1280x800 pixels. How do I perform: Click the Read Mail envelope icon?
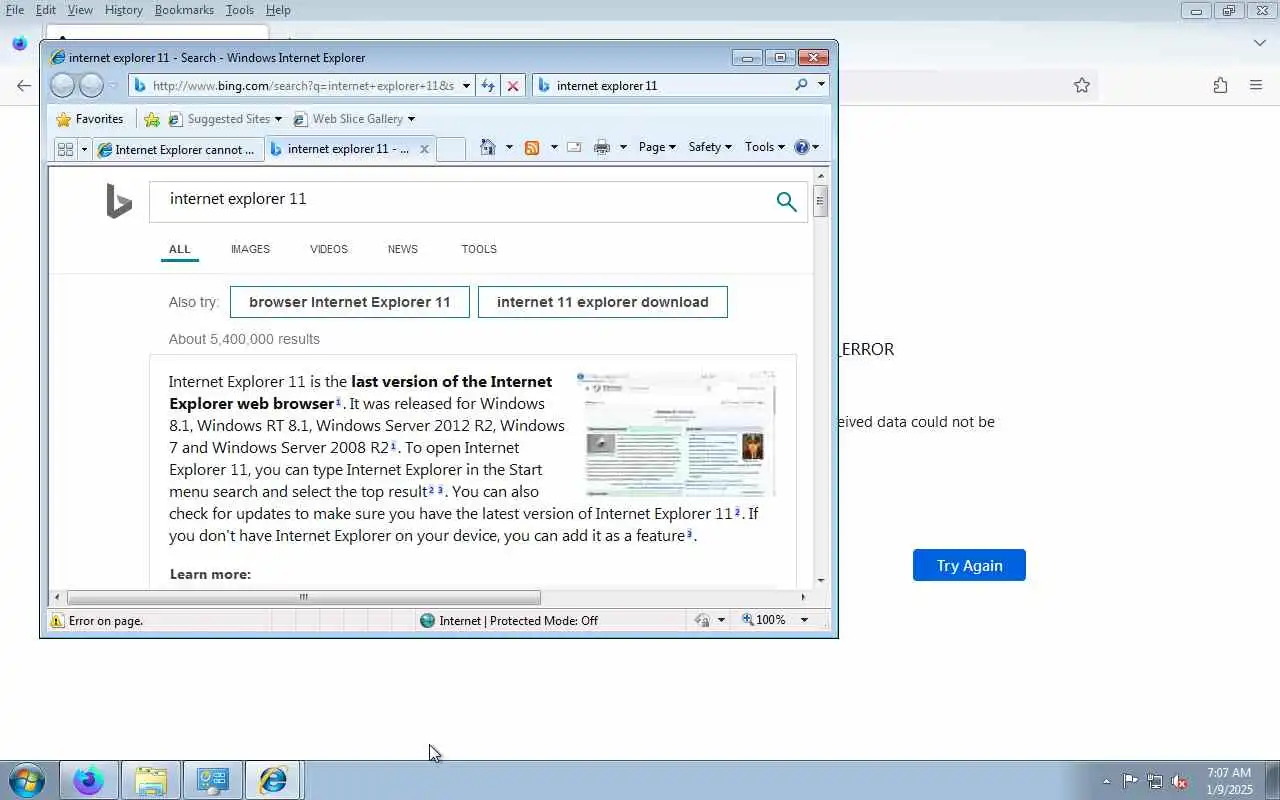coord(574,147)
